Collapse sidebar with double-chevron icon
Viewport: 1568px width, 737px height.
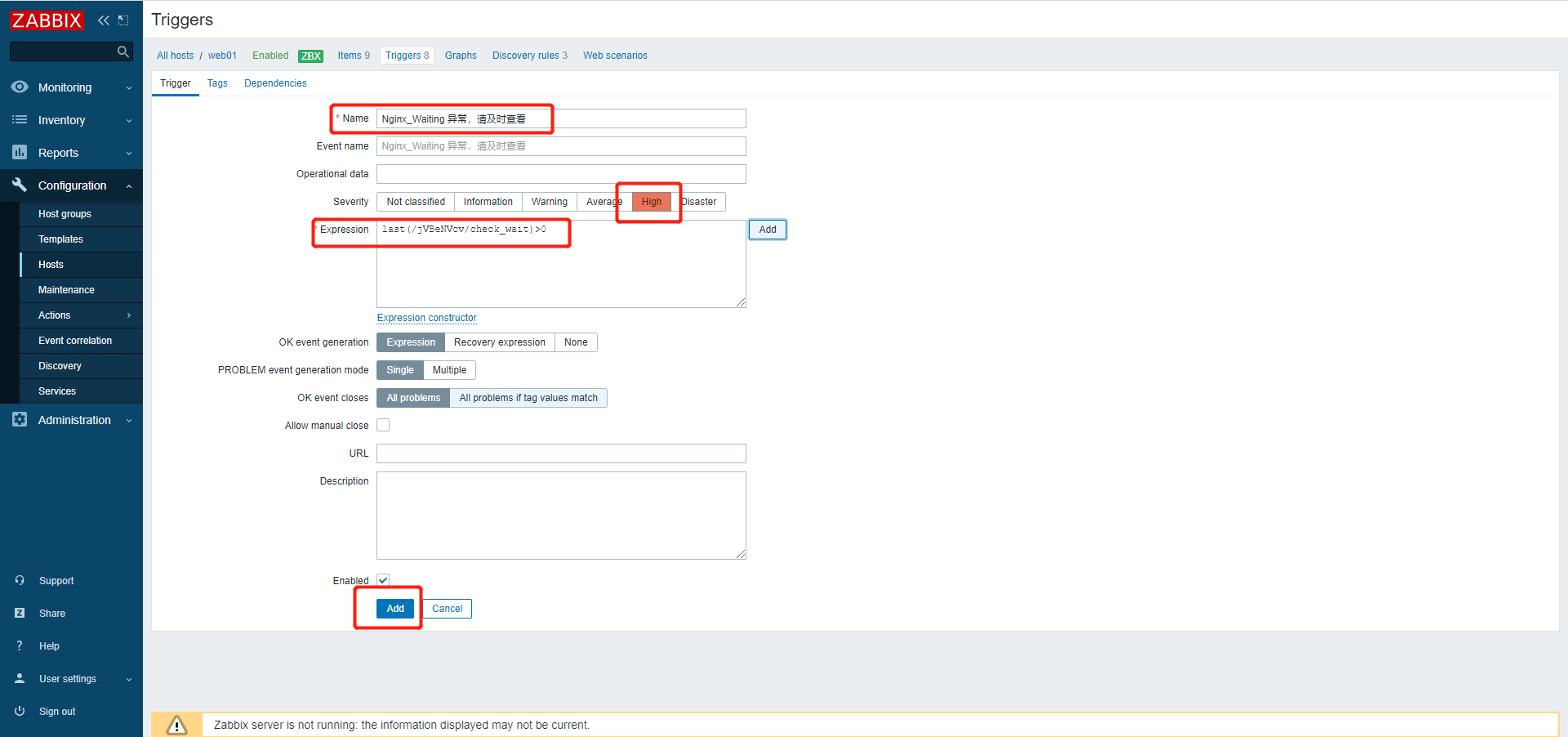104,20
